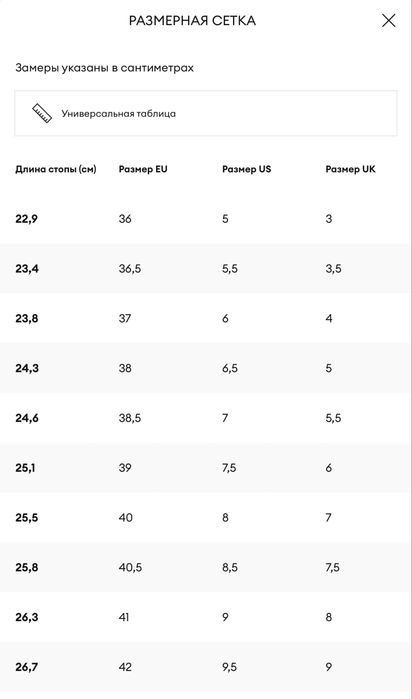Screen dimensions: 412x699
Task: Click the Размер US column header
Action: point(247,169)
